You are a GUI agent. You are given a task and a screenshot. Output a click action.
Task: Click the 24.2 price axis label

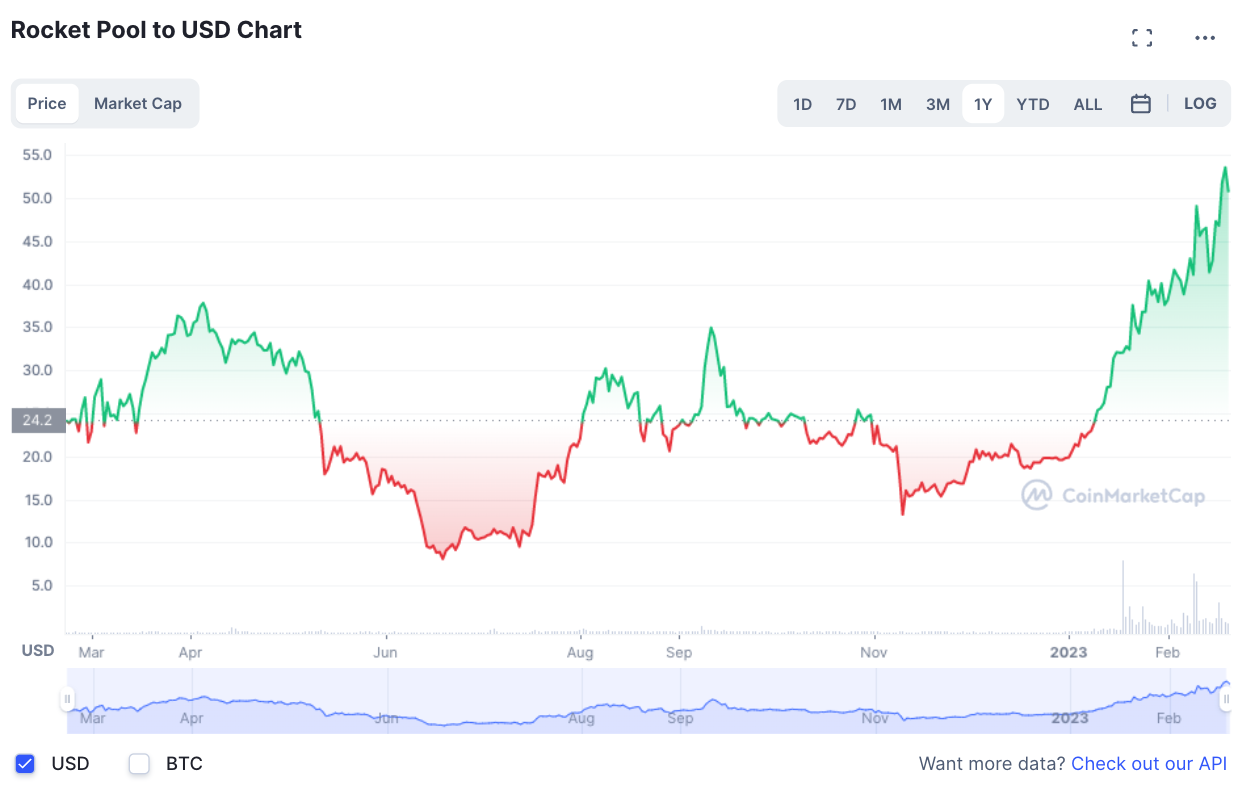(x=37, y=420)
